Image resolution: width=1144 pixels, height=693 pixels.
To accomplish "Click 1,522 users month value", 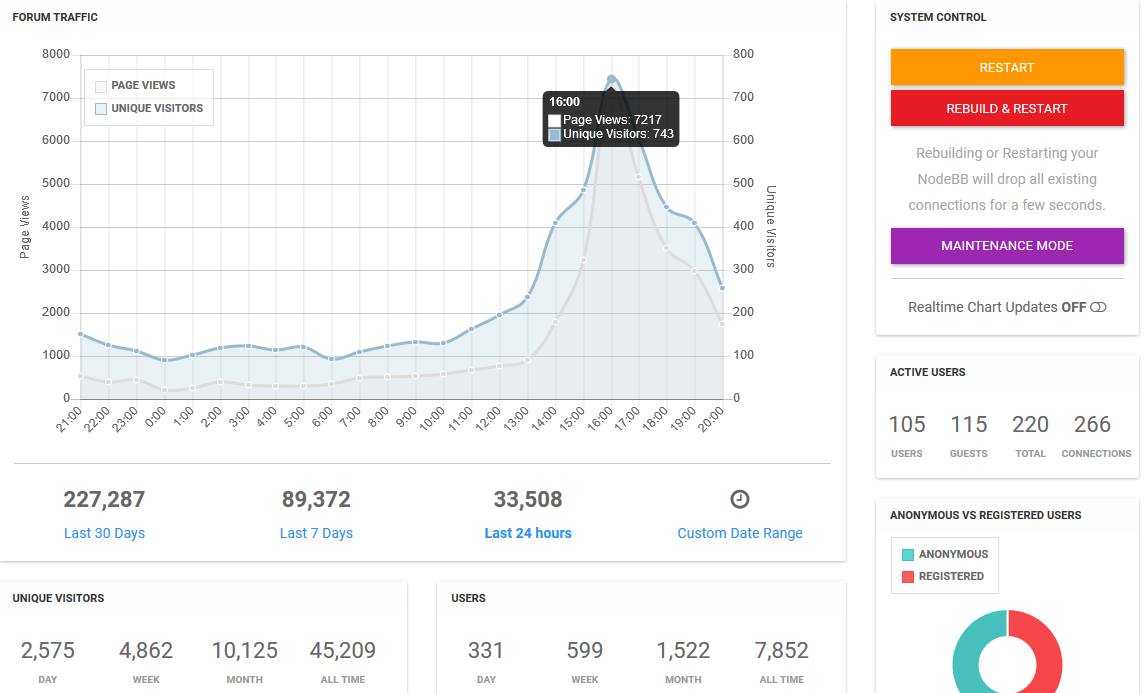I will [683, 651].
